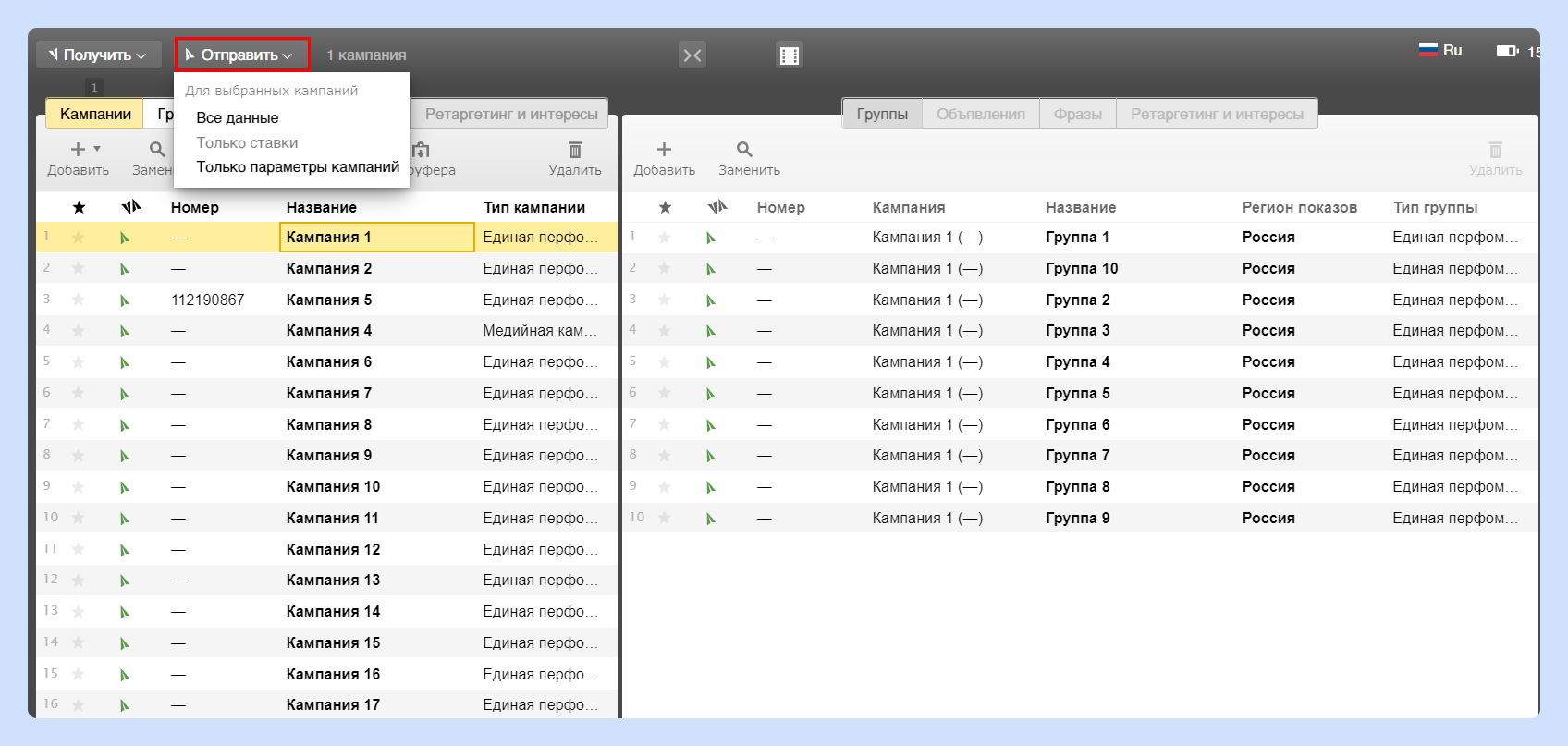Toggle favorite star for Кампания 10

point(79,486)
